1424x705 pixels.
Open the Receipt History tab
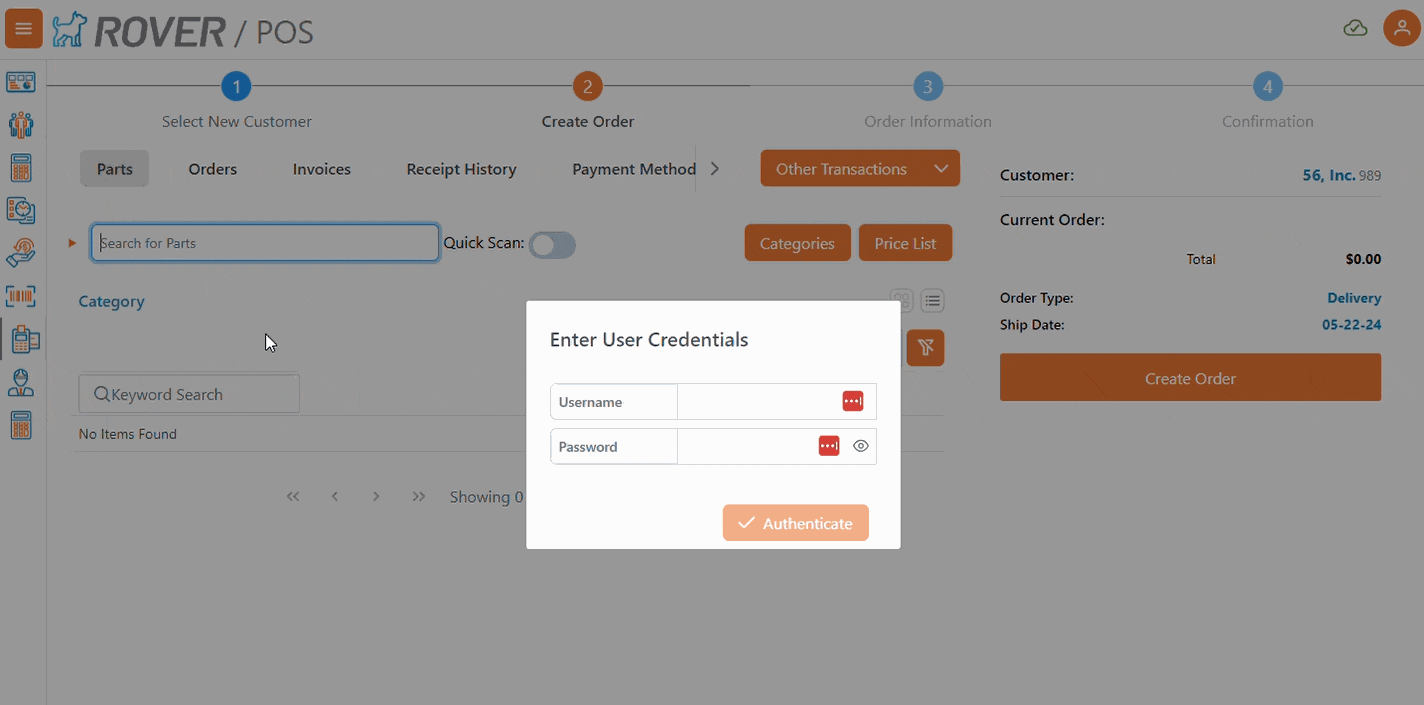[461, 169]
